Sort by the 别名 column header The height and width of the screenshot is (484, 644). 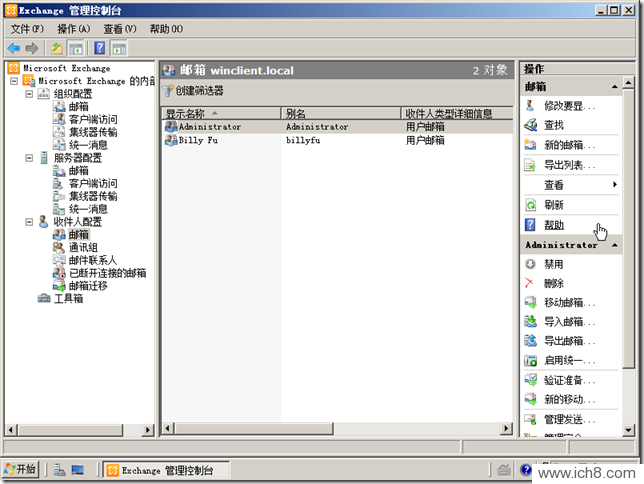click(341, 113)
